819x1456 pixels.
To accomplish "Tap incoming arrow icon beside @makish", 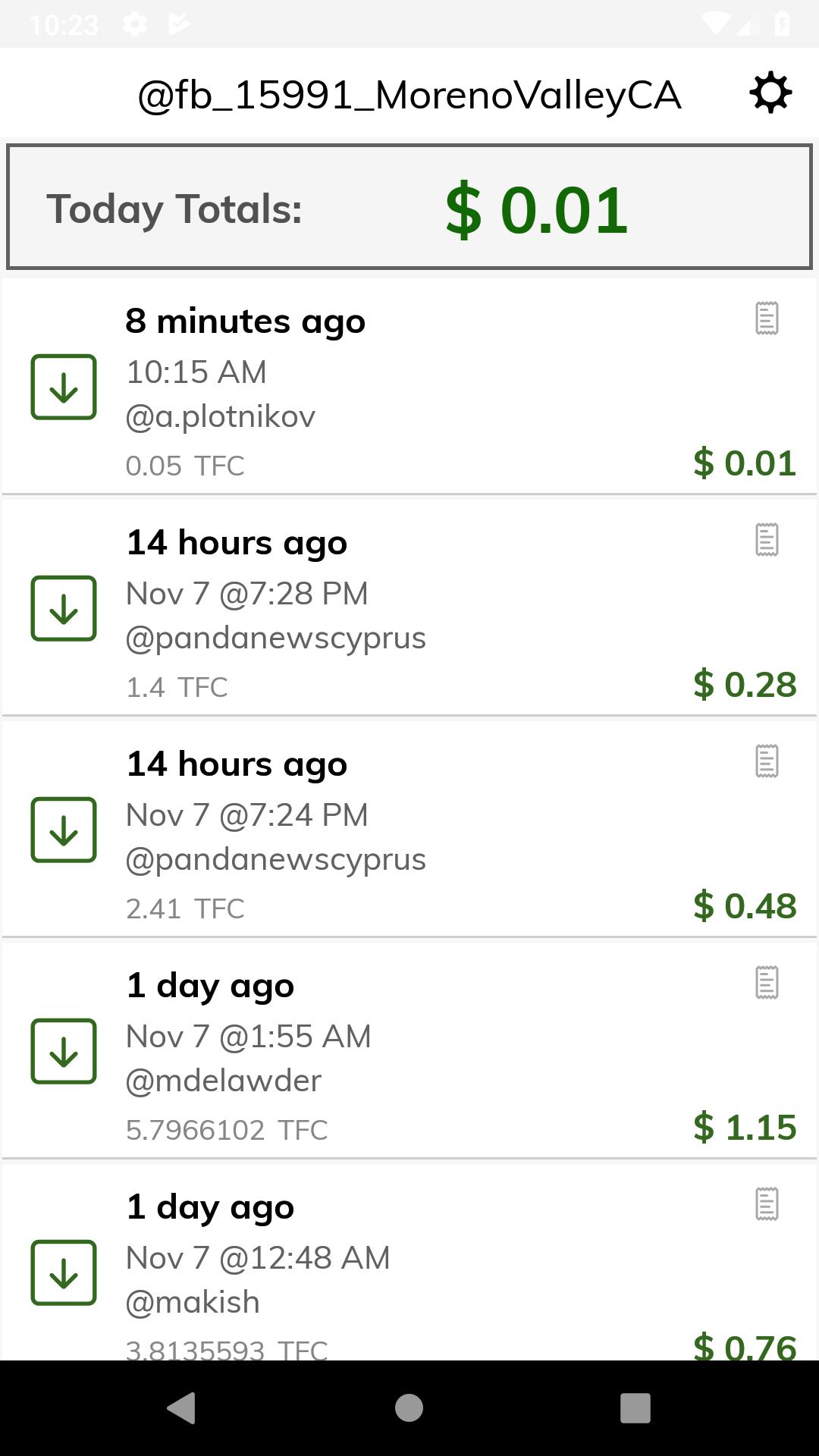I will (x=64, y=1272).
